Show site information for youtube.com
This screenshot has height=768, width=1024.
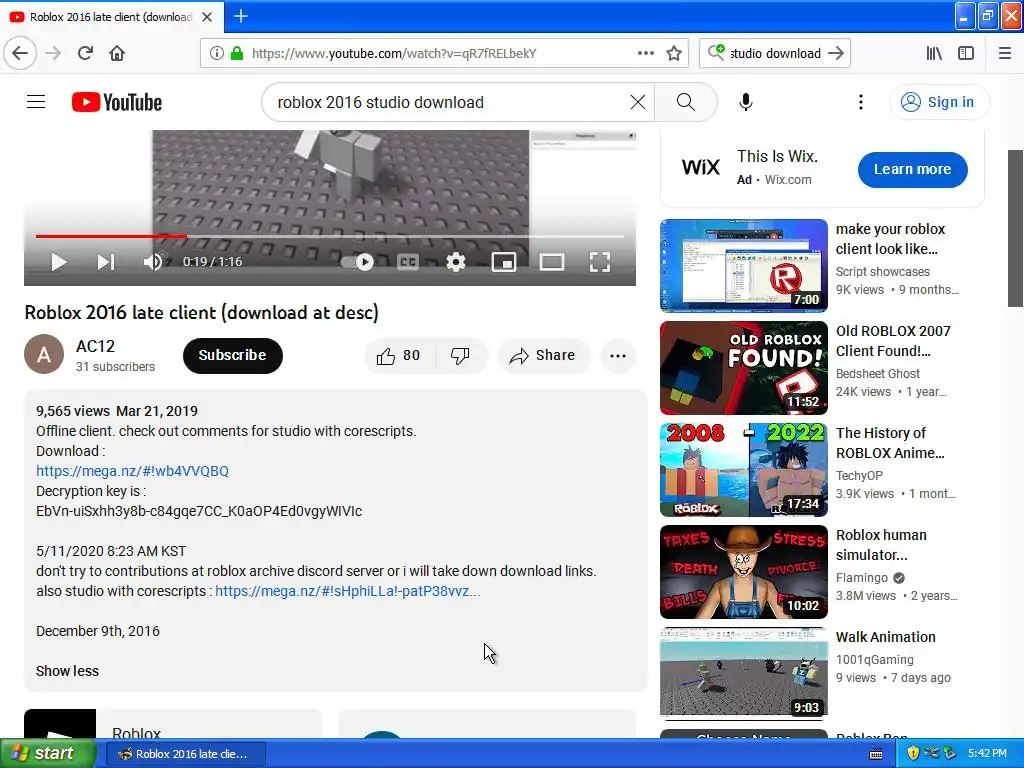pyautogui.click(x=217, y=53)
